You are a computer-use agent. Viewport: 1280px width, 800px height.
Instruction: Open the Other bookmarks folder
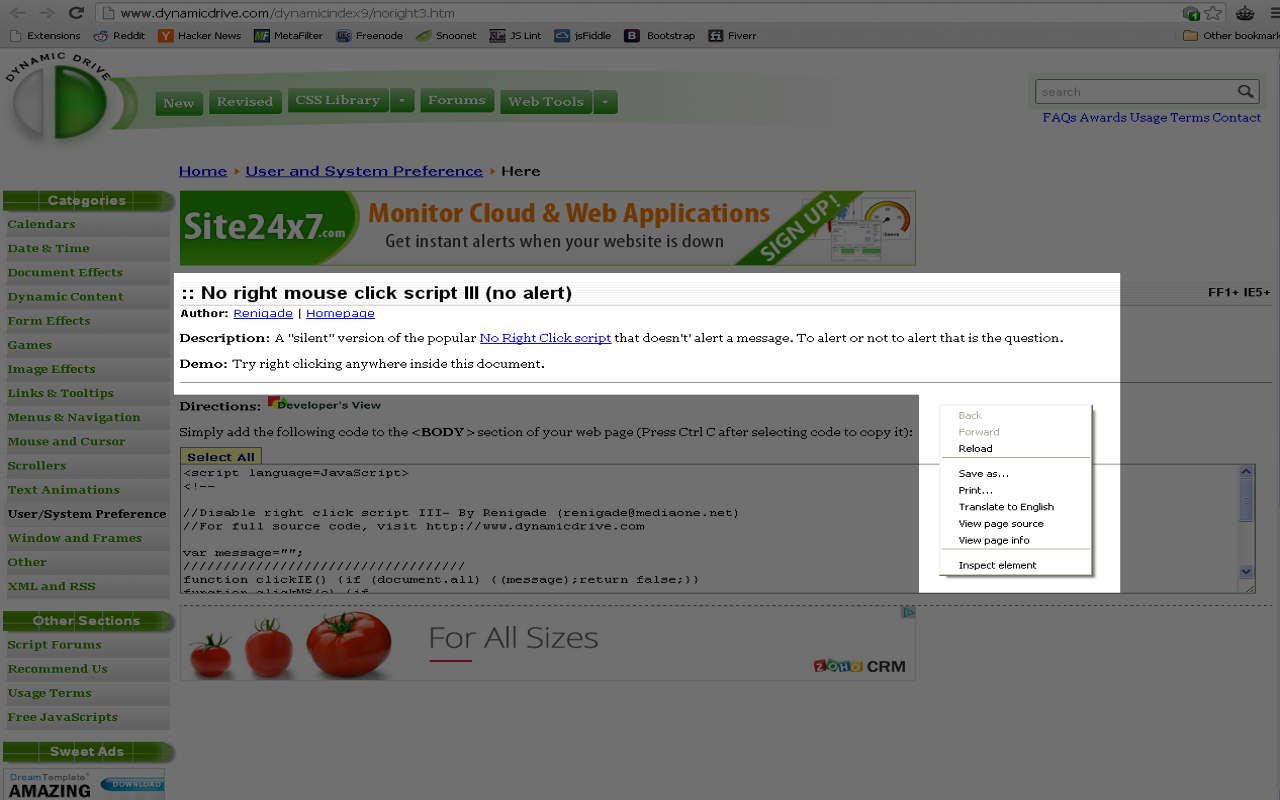click(x=1230, y=36)
